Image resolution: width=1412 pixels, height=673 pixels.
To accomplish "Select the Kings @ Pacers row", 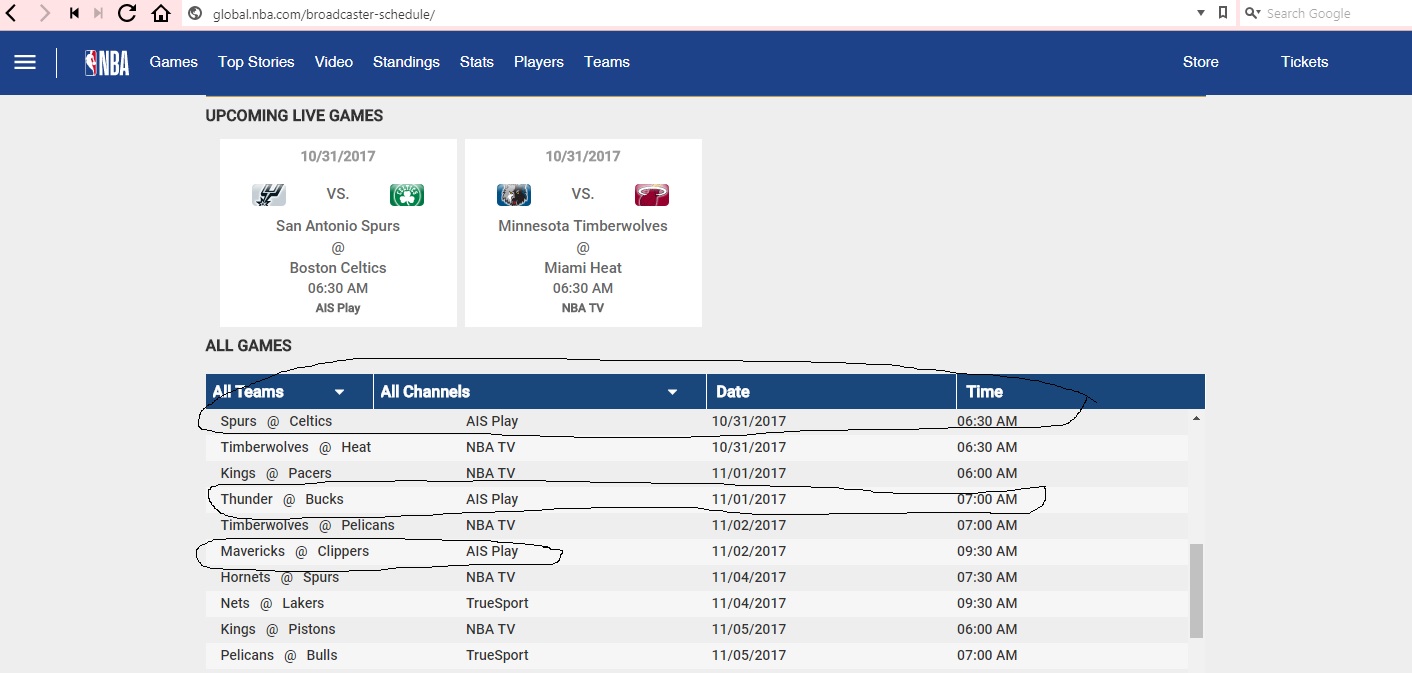I will click(697, 473).
